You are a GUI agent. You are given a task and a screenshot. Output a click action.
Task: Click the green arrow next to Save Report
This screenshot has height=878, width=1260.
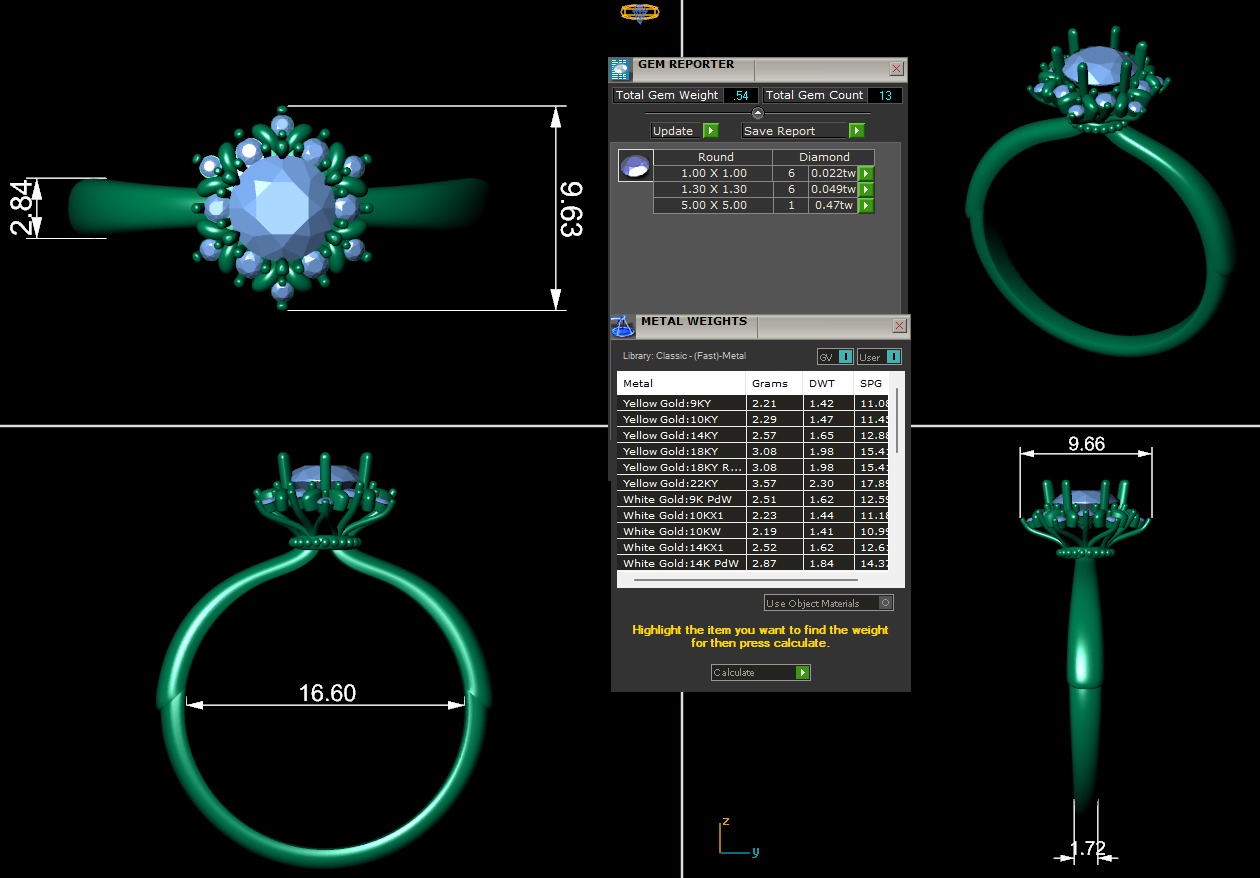(857, 130)
